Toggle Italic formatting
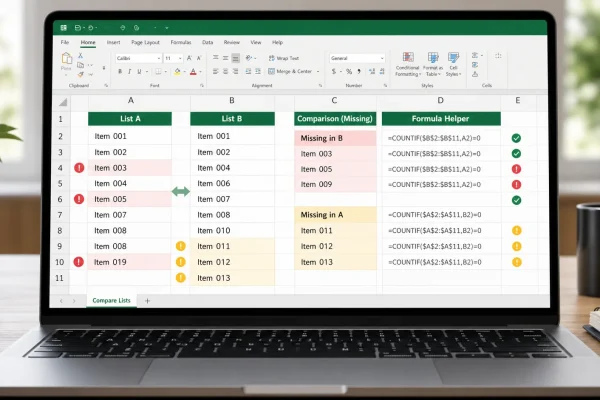The width and height of the screenshot is (600, 400). click(x=129, y=72)
